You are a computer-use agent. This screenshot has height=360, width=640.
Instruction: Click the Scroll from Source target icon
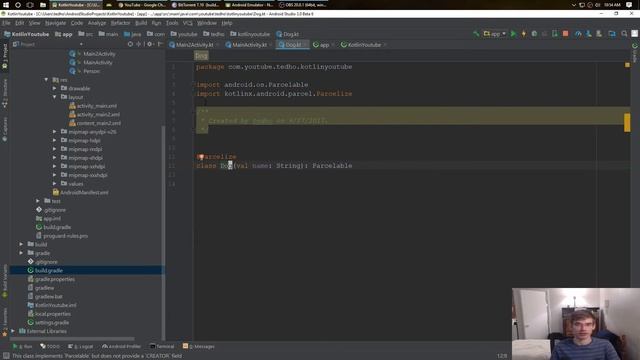pyautogui.click(x=130, y=44)
